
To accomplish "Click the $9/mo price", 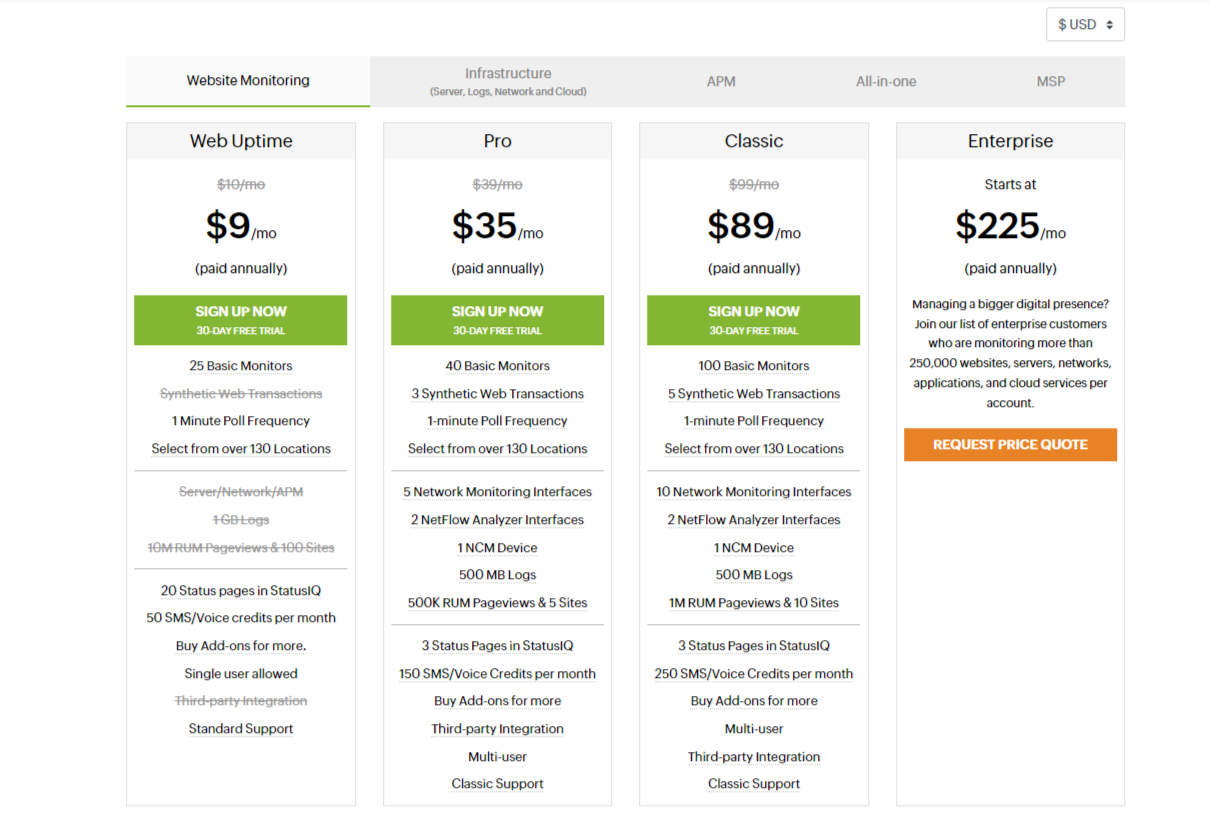I will (x=241, y=226).
